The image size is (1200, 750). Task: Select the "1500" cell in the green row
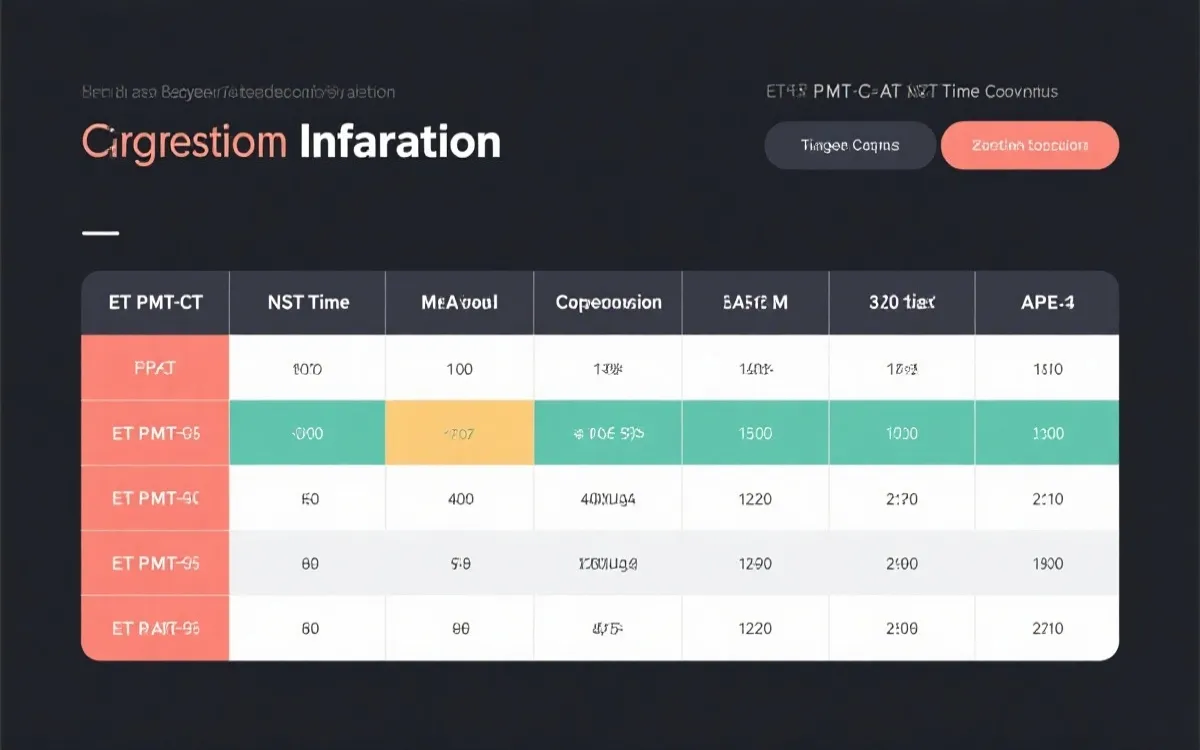755,434
